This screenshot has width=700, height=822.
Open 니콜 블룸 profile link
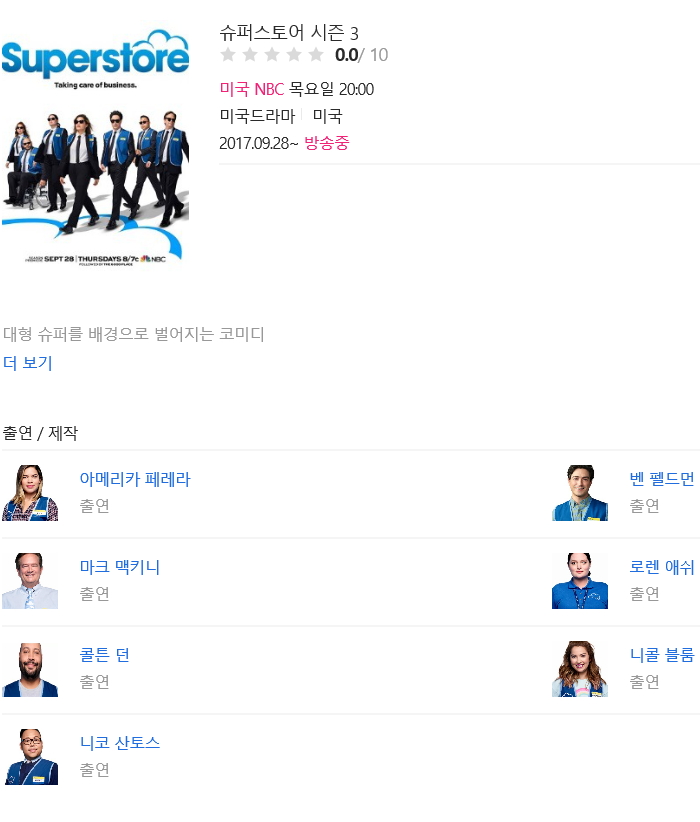click(x=662, y=655)
